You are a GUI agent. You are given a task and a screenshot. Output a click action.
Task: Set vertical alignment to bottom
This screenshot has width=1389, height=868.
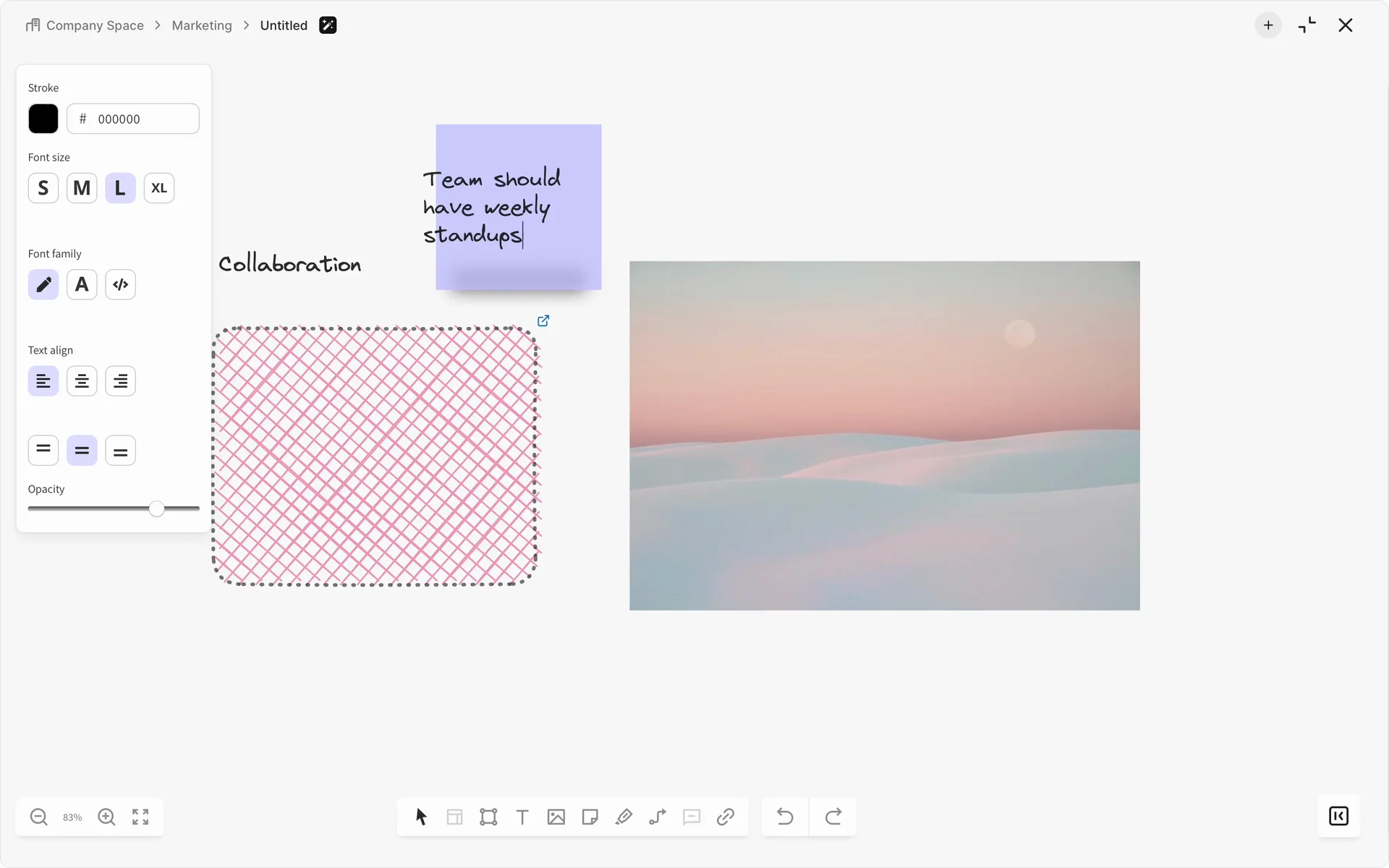(x=120, y=451)
